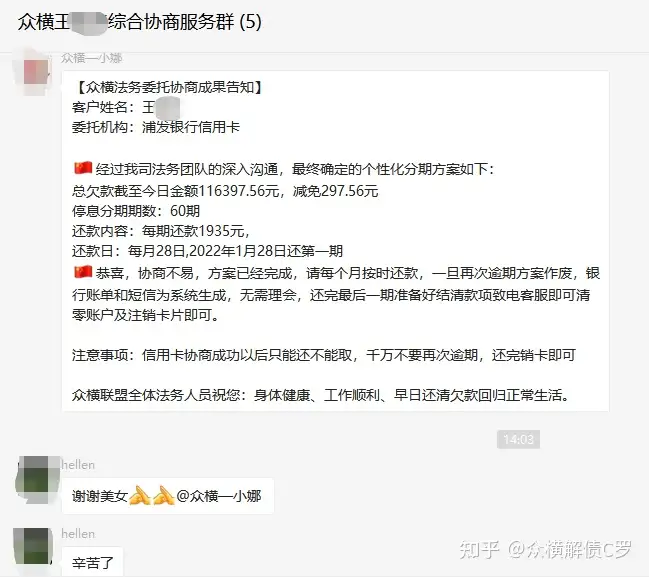Click the sender name 众横—小娜

click(x=91, y=58)
